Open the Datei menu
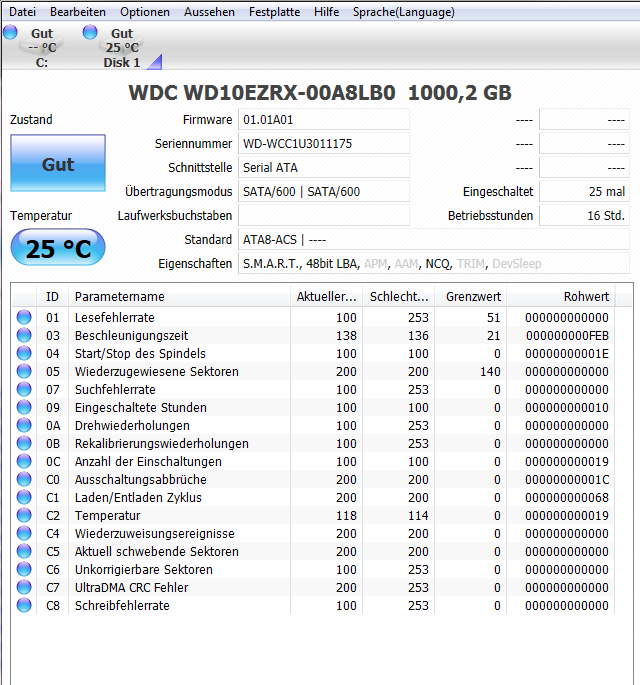This screenshot has width=640, height=685. pos(22,12)
